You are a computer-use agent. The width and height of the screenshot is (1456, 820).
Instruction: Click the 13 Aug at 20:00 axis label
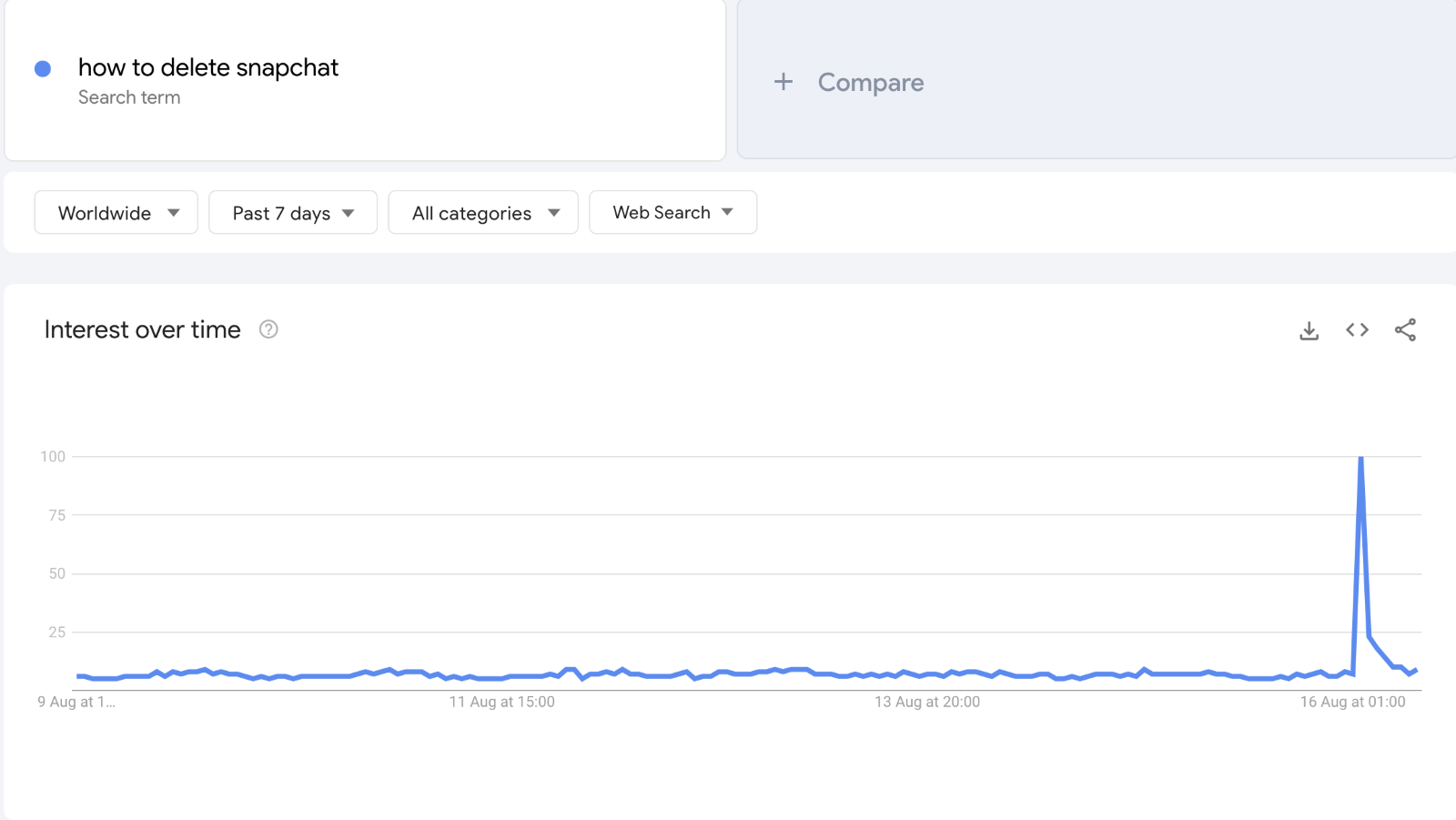pyautogui.click(x=927, y=702)
